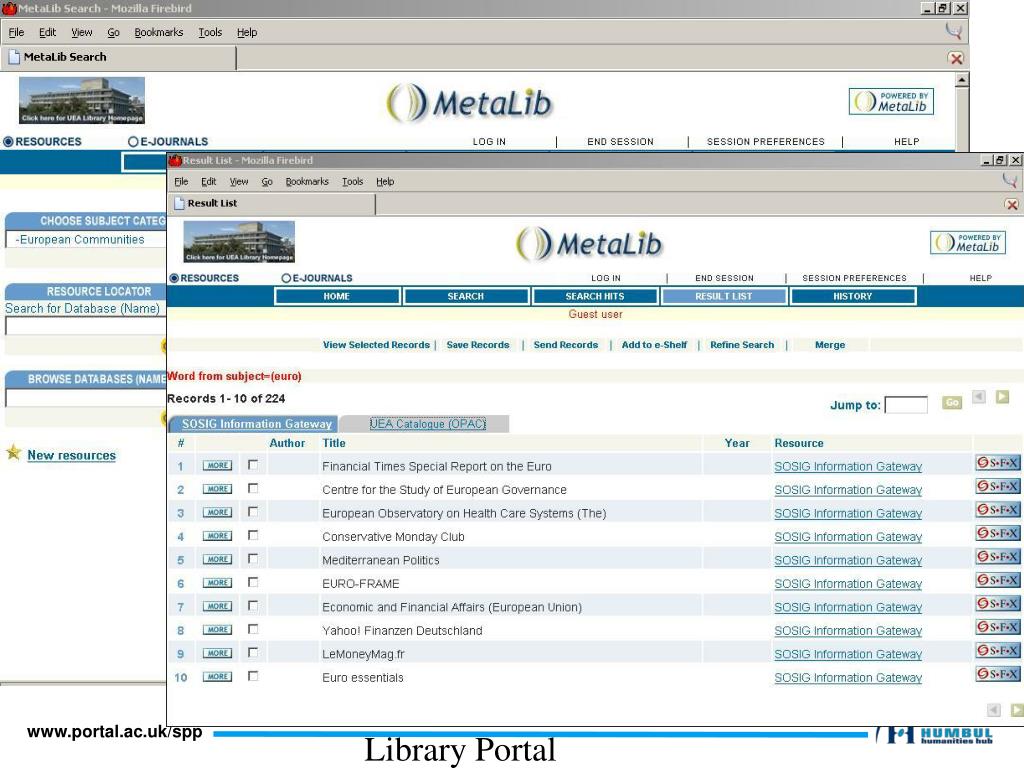Open New resources link in MetaLib Search window

click(x=71, y=455)
